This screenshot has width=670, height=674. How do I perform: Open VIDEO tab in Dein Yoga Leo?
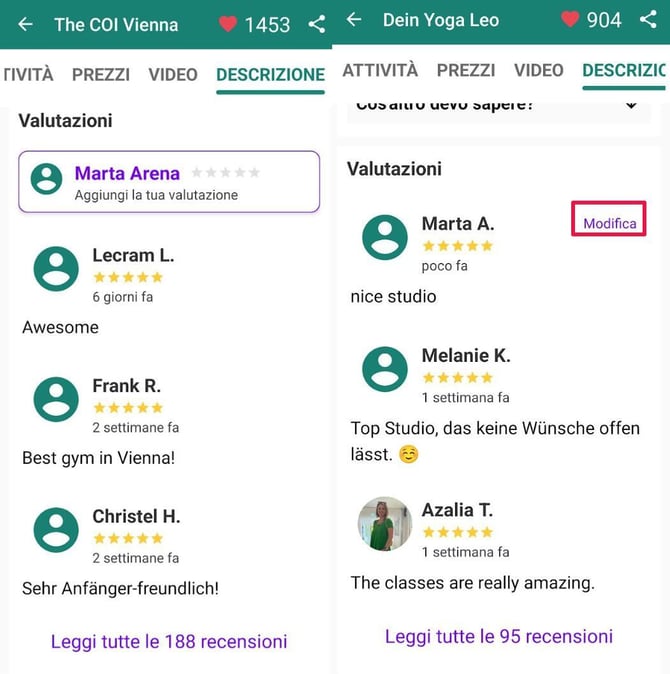tap(538, 70)
